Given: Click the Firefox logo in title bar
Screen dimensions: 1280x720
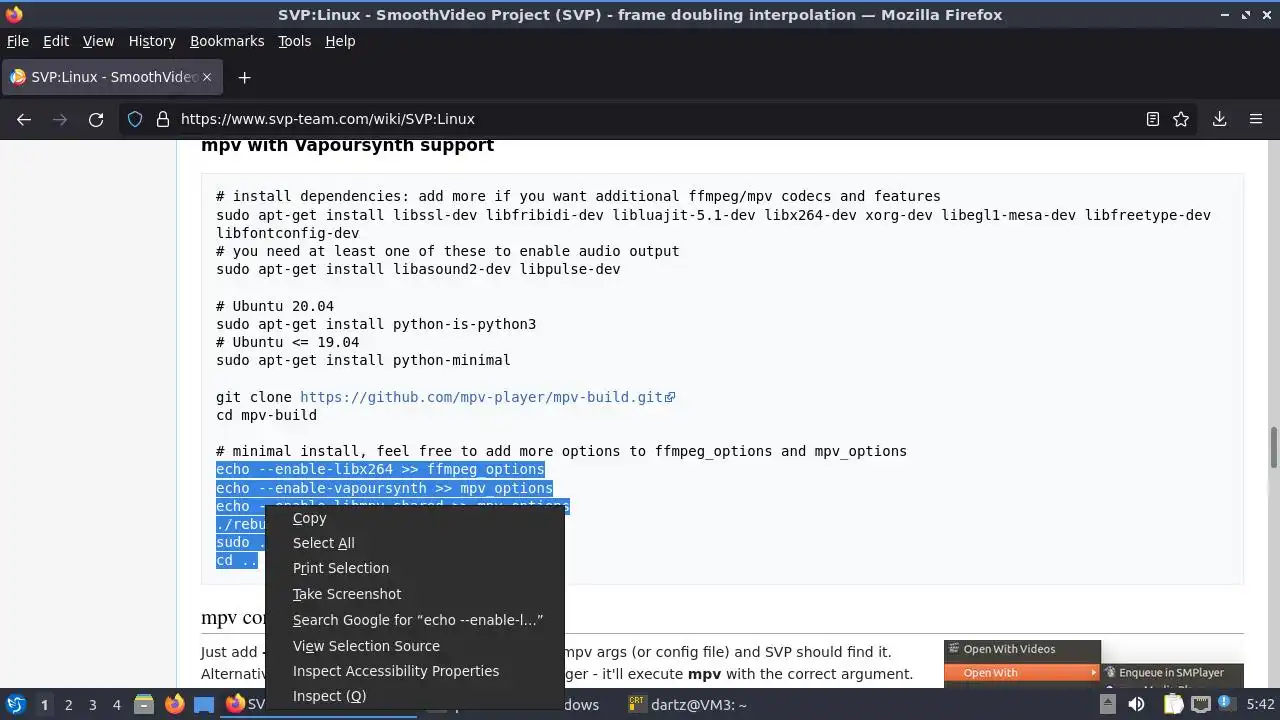Looking at the screenshot, I should click(x=14, y=14).
